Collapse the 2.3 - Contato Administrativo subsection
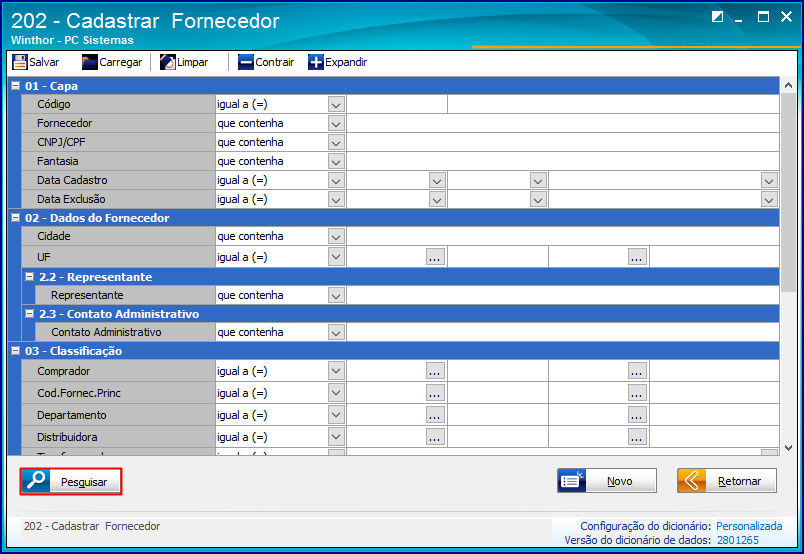This screenshot has width=804, height=554. pyautogui.click(x=30, y=313)
